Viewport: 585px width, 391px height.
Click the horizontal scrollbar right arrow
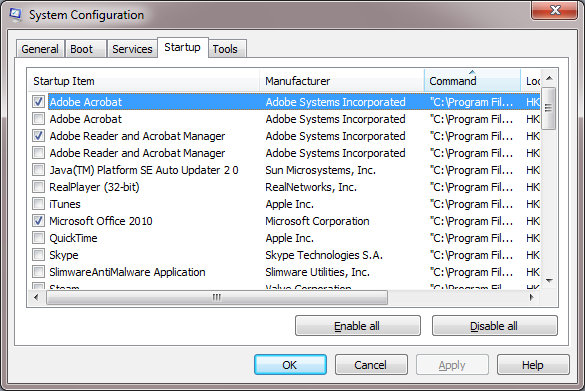[x=532, y=297]
